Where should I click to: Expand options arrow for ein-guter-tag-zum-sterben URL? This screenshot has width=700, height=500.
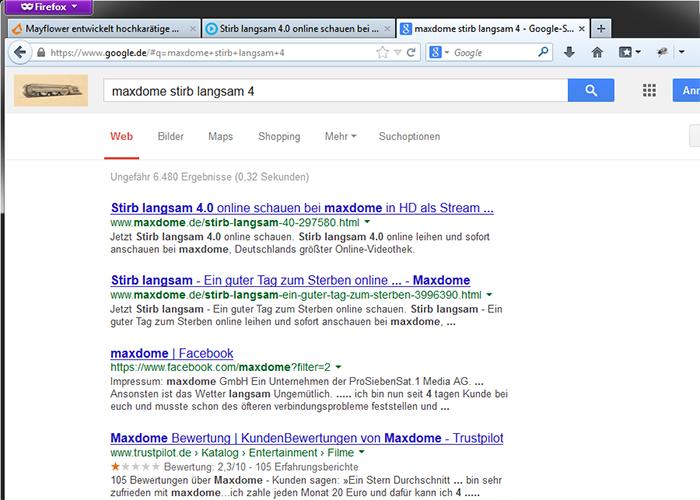(489, 294)
